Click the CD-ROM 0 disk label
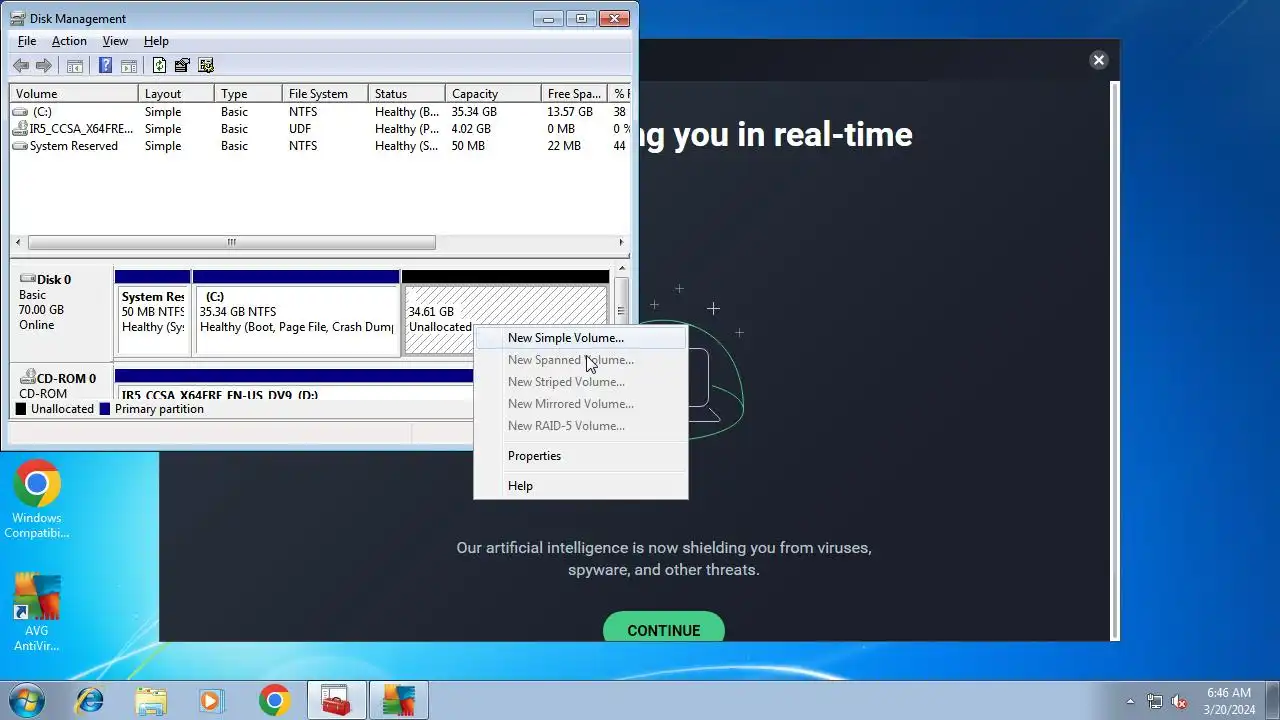Image resolution: width=1280 pixels, height=720 pixels. [x=60, y=384]
